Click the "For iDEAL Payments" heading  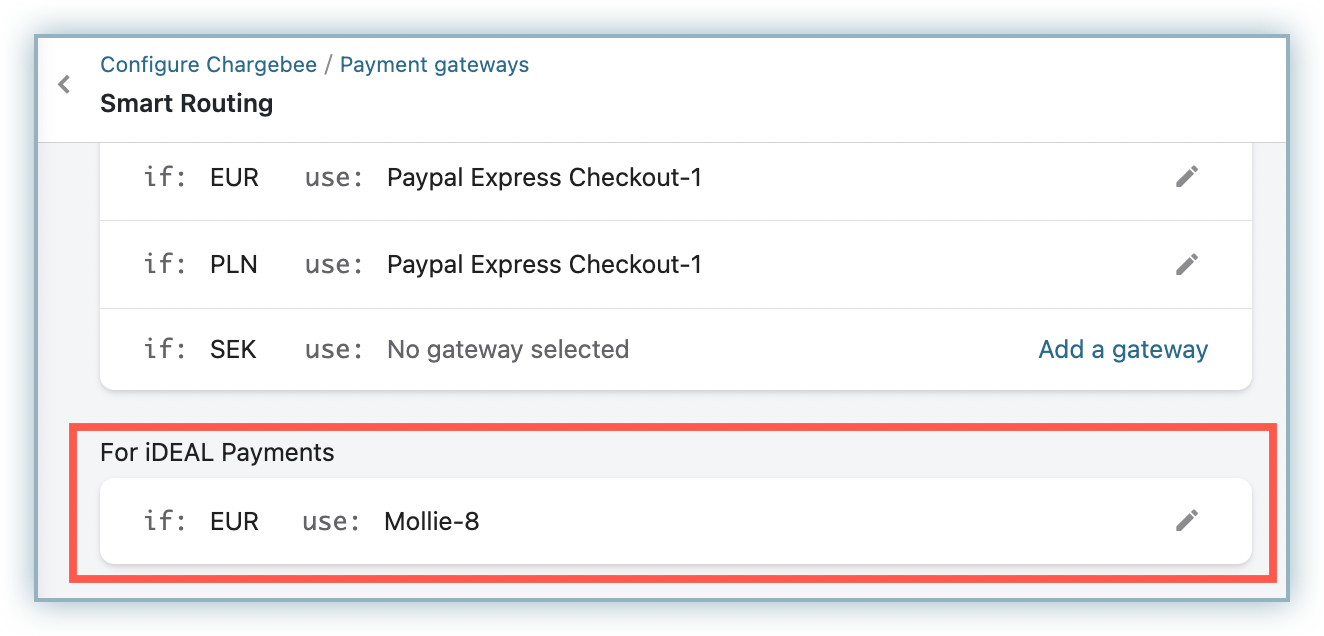217,452
